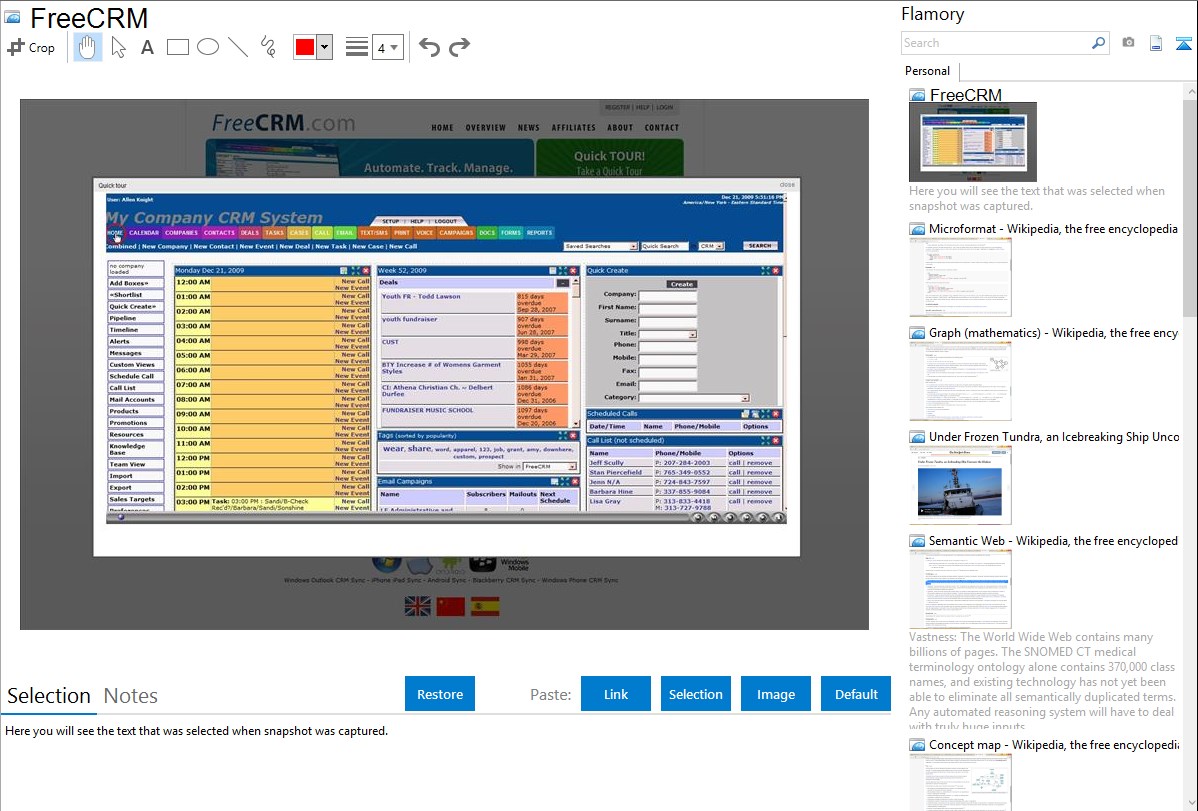Click browser icon beside Microformat title

[x=917, y=229]
